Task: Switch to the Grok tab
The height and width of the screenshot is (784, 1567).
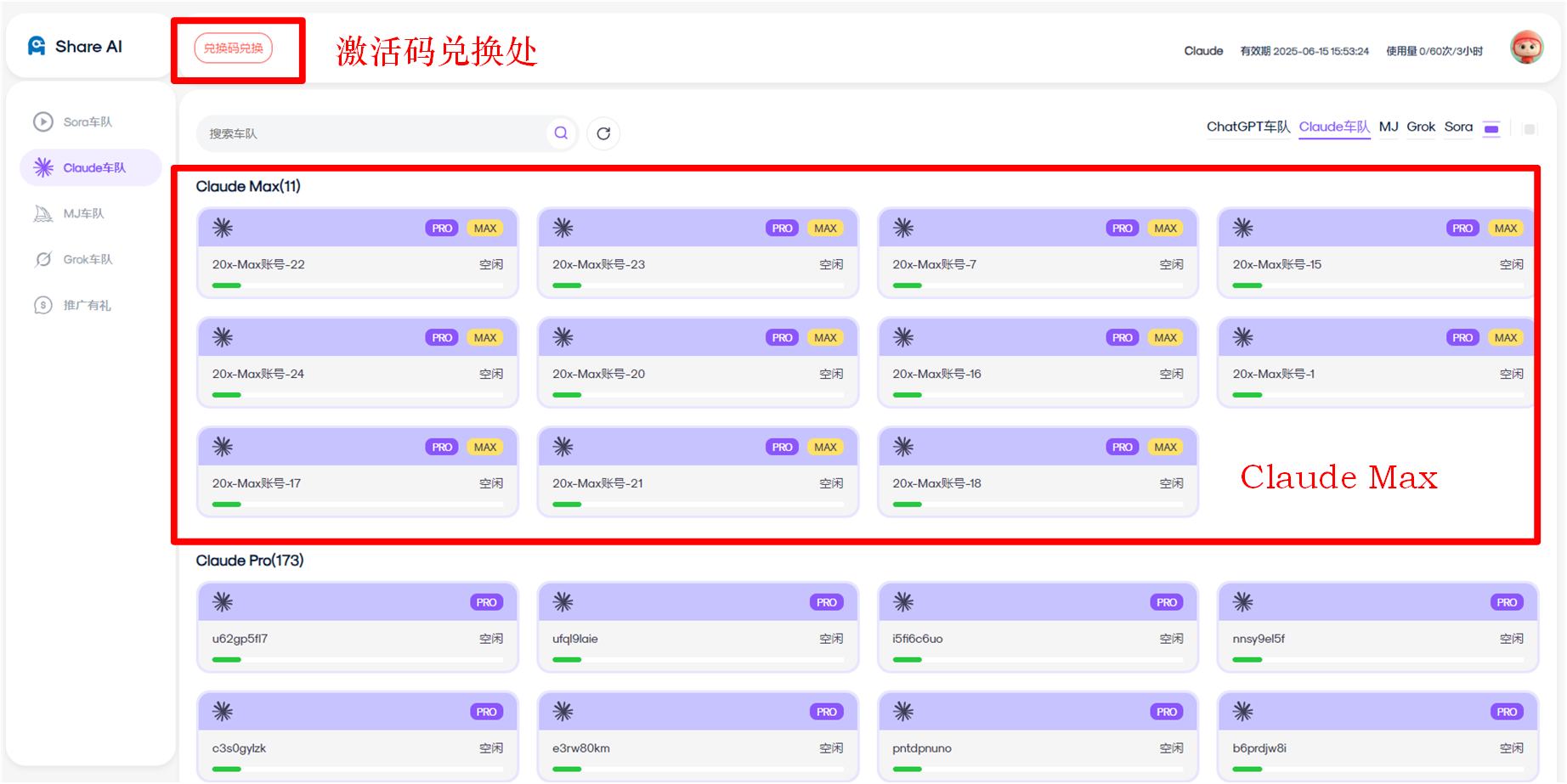Action: (1421, 127)
